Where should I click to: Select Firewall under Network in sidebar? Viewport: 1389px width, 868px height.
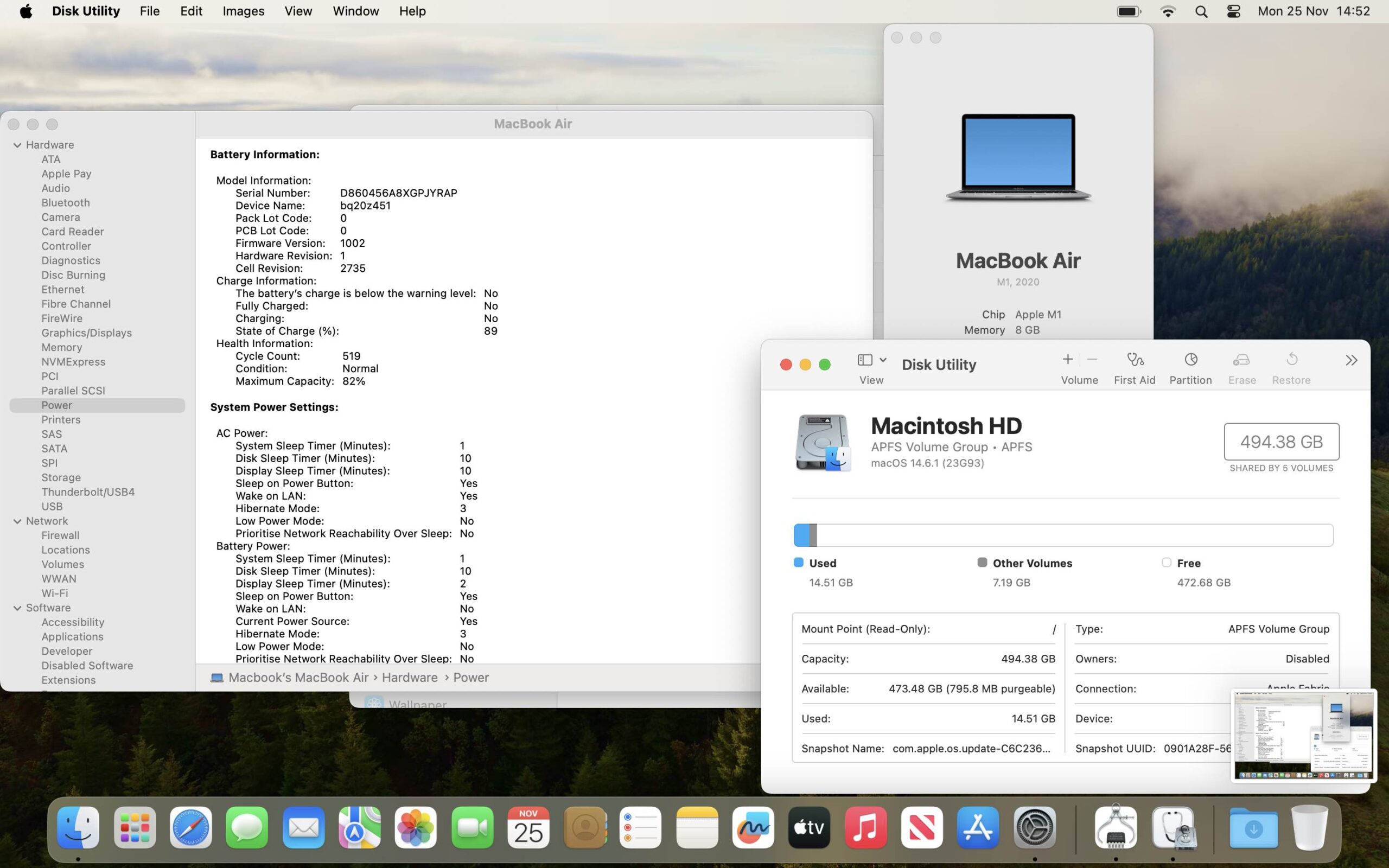[60, 535]
